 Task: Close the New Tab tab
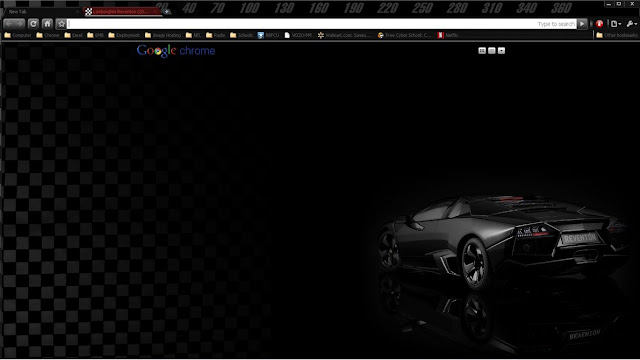click(x=78, y=12)
